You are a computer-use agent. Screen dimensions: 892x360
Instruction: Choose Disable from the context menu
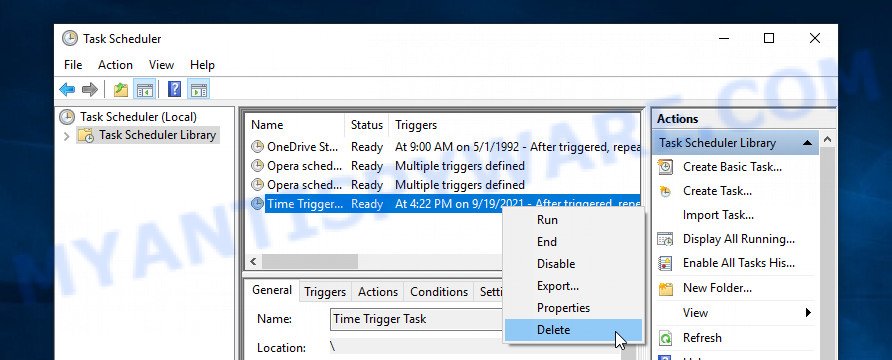tap(573, 264)
